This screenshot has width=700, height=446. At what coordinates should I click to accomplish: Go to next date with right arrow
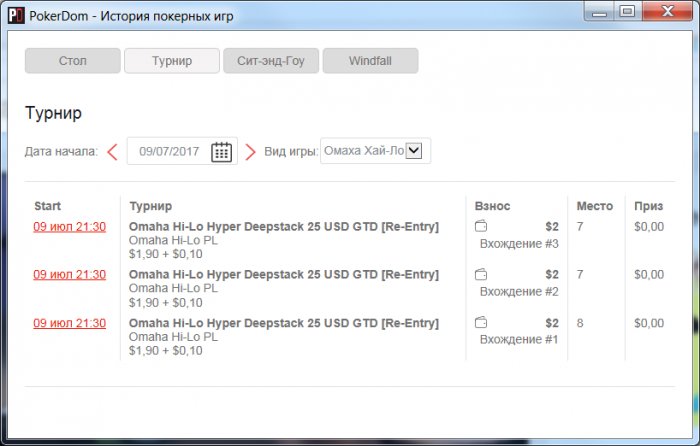click(x=250, y=152)
